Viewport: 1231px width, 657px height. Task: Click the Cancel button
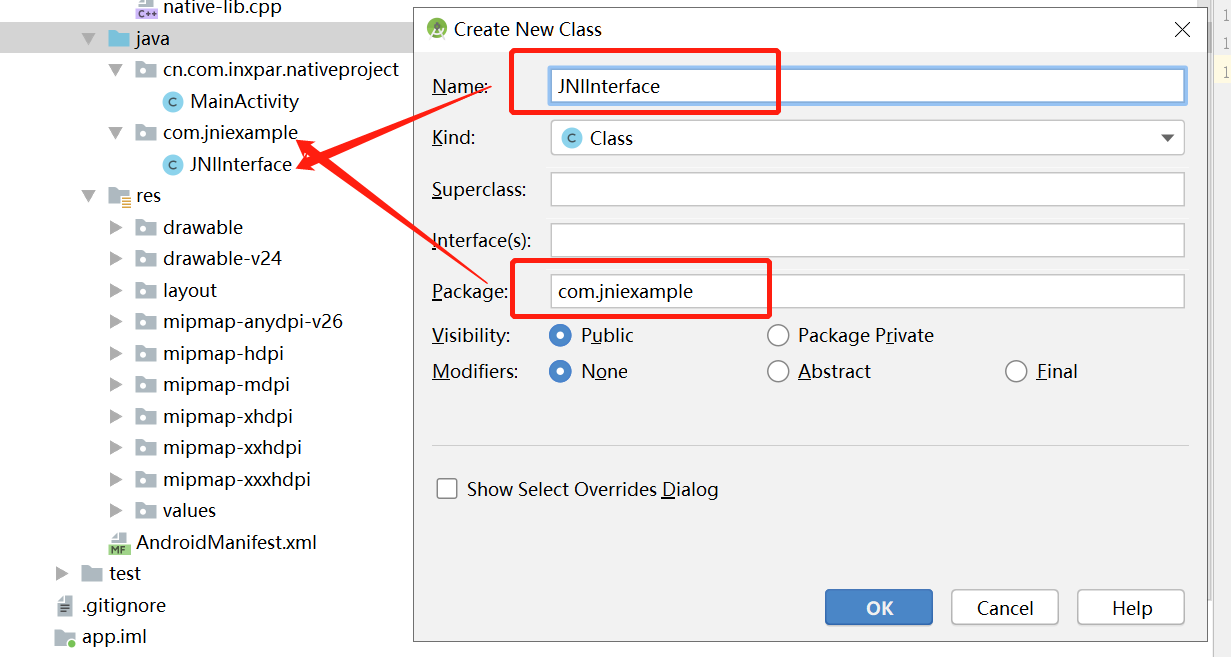1005,608
